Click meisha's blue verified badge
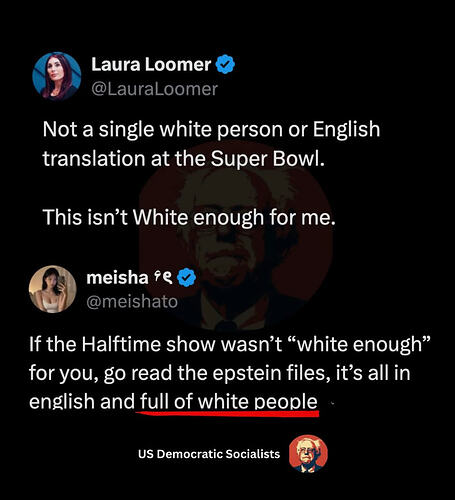 (x=187, y=278)
